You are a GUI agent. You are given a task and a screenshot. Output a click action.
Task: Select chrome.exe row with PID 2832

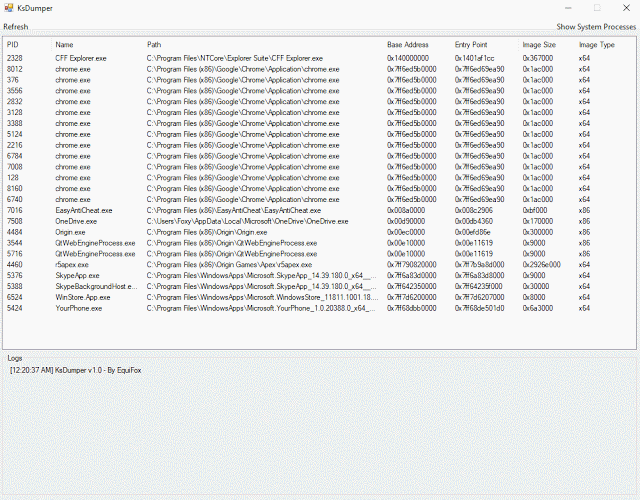pos(319,102)
